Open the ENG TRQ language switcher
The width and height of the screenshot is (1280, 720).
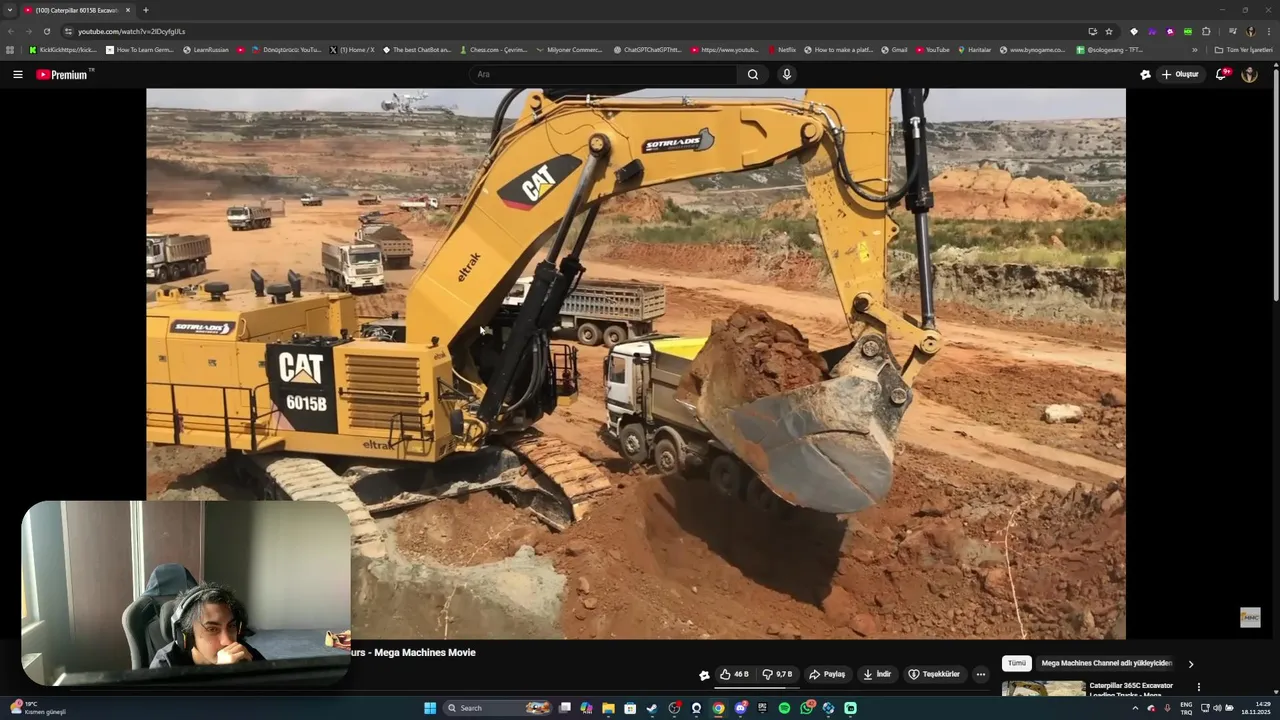tap(1186, 708)
